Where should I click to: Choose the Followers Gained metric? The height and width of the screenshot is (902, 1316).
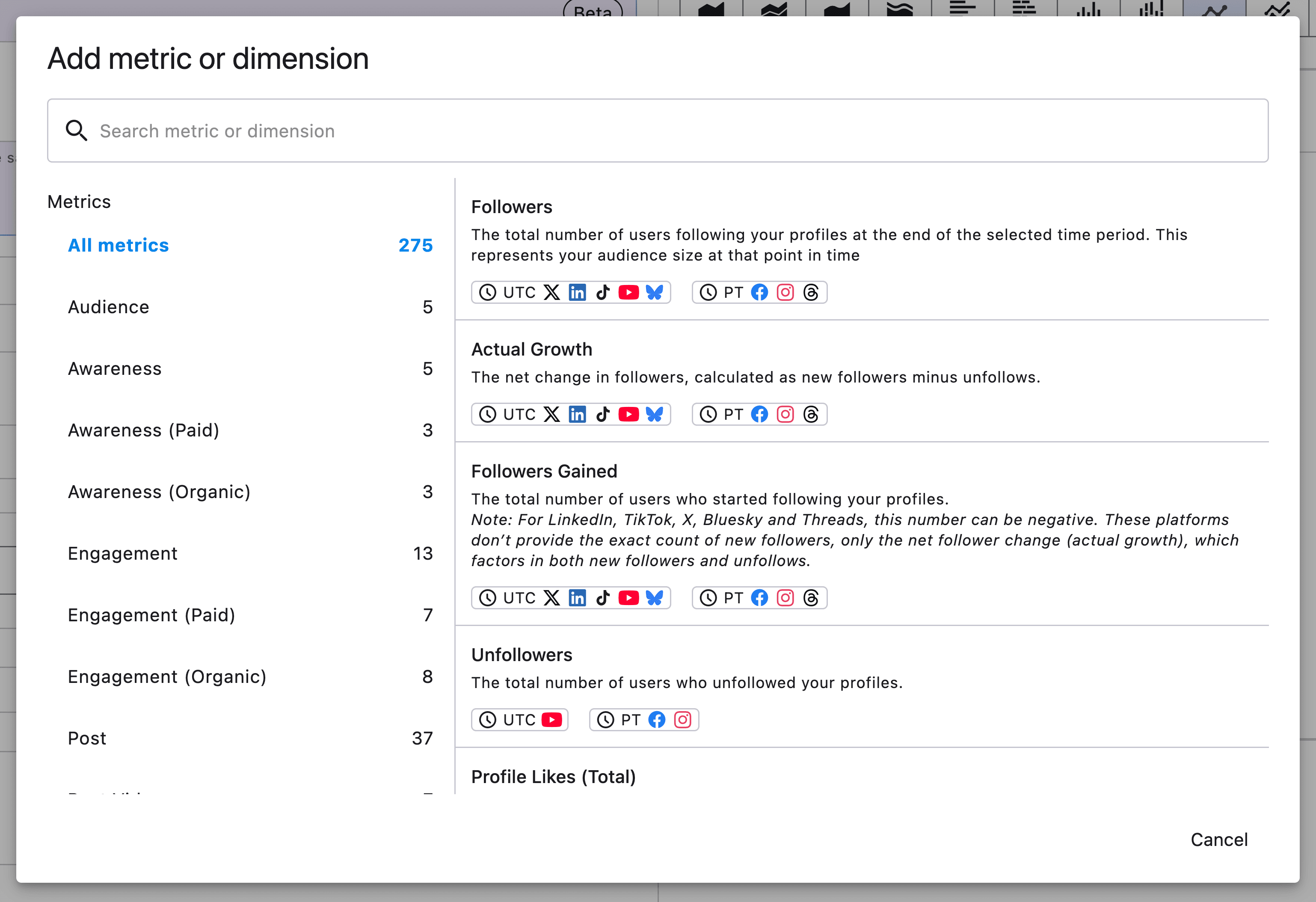[544, 471]
